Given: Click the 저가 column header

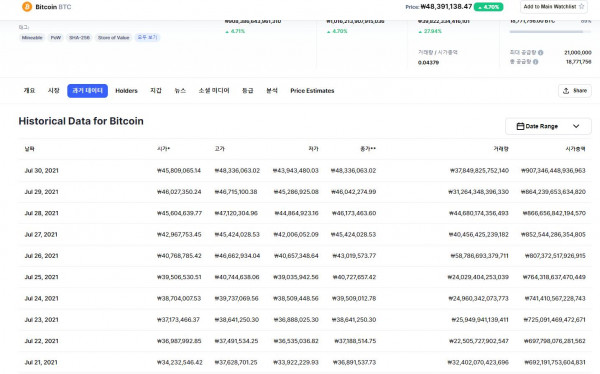Looking at the screenshot, I should (x=313, y=149).
